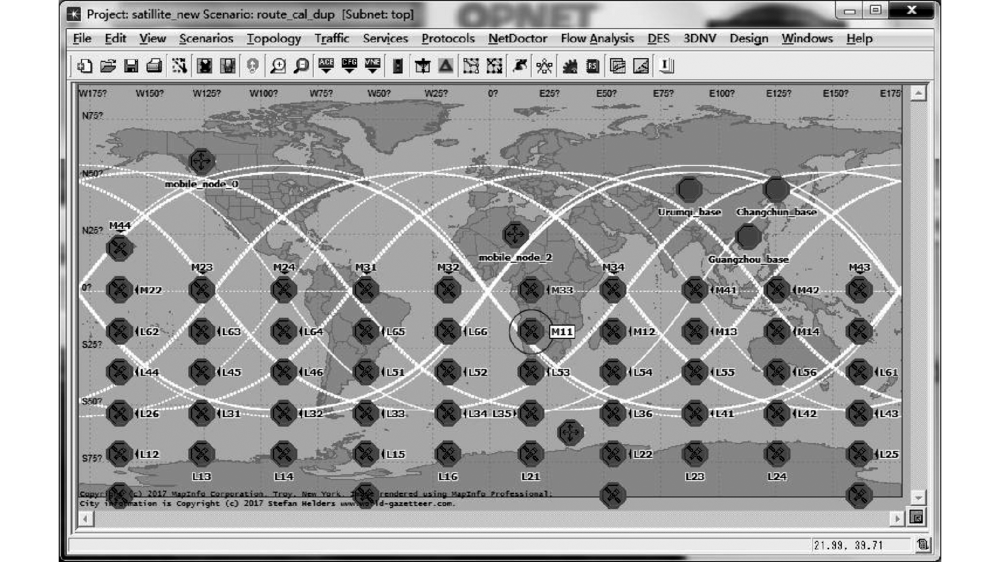Save the project with the floppy disk icon
The width and height of the screenshot is (1000, 562).
131,67
